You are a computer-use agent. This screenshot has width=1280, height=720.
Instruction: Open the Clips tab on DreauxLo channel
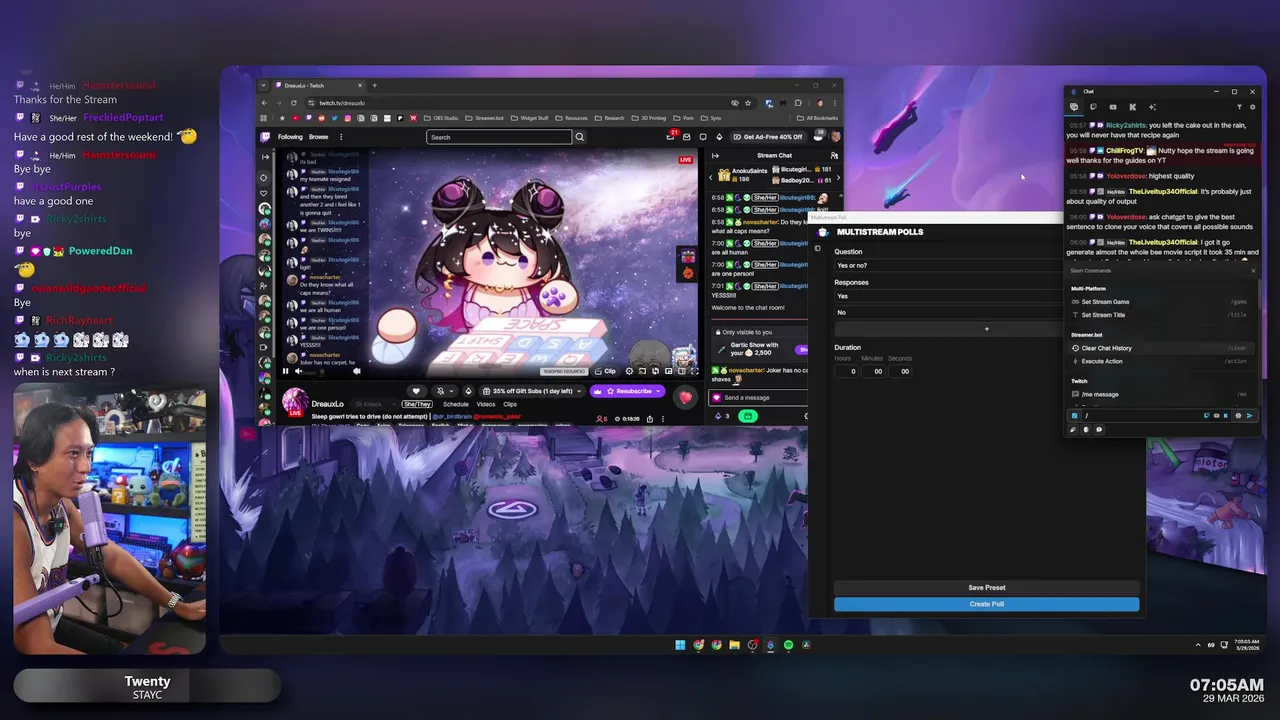[x=510, y=404]
